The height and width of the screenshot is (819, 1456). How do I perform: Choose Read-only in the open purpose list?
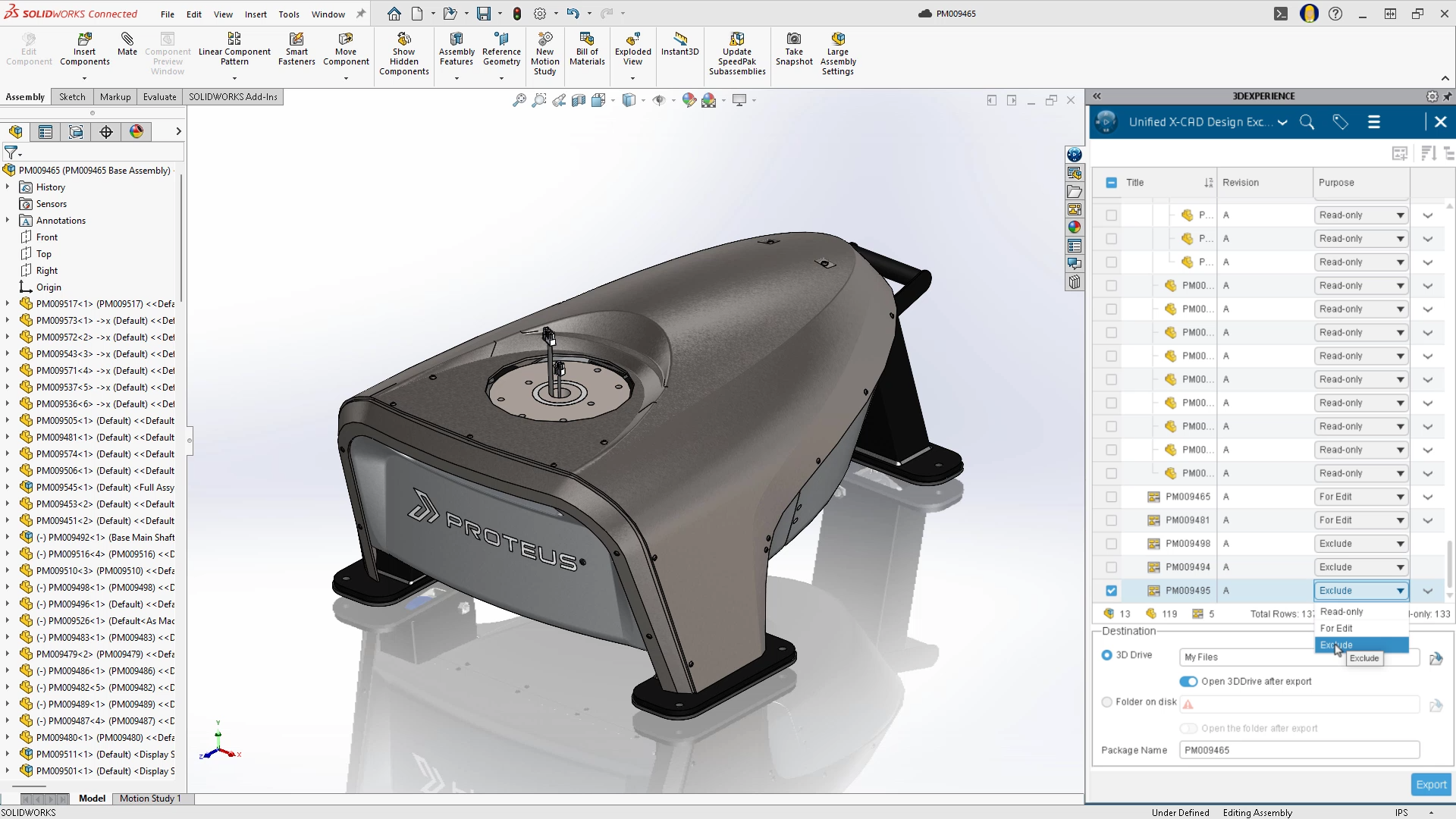tap(1341, 612)
